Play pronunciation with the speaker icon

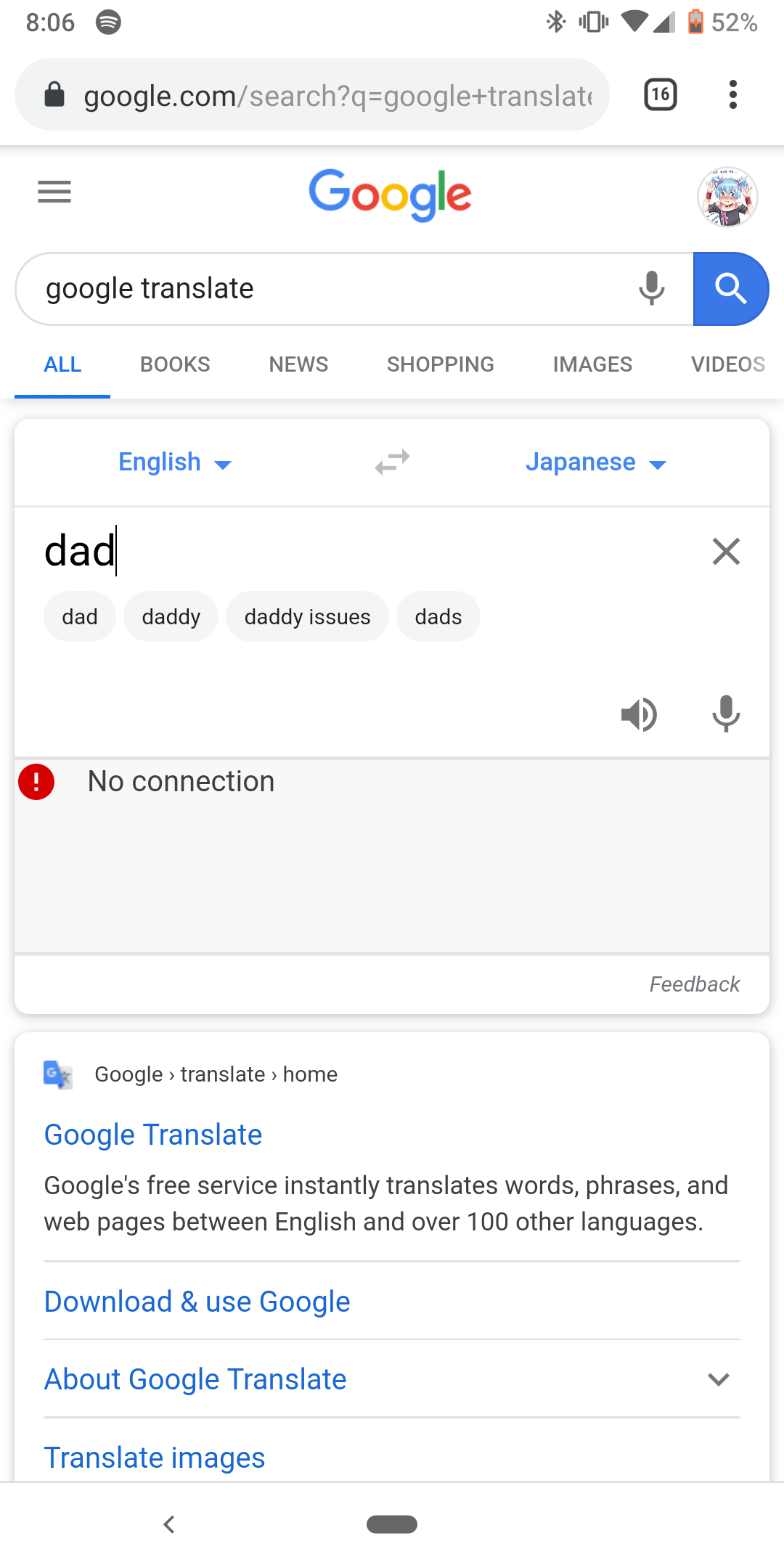pos(638,714)
